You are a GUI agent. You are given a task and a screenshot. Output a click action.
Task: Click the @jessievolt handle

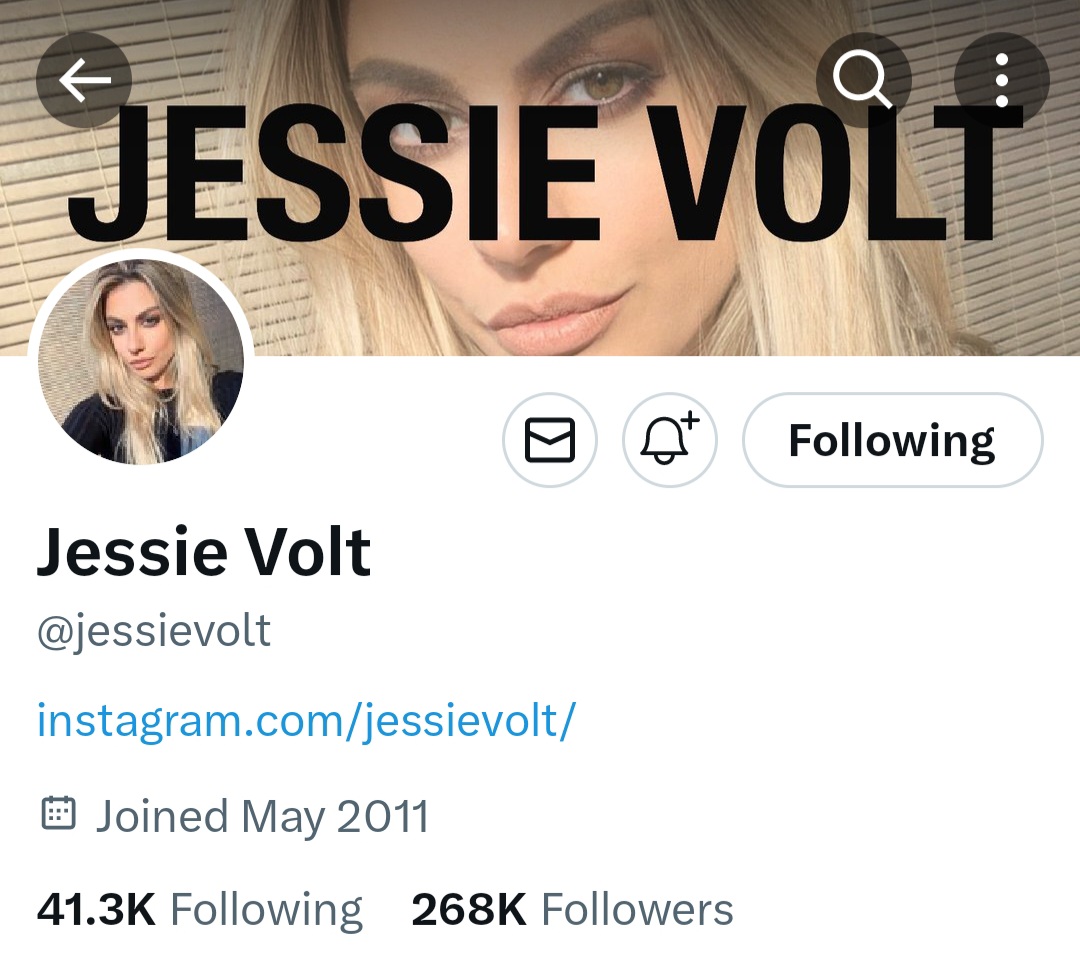[154, 631]
